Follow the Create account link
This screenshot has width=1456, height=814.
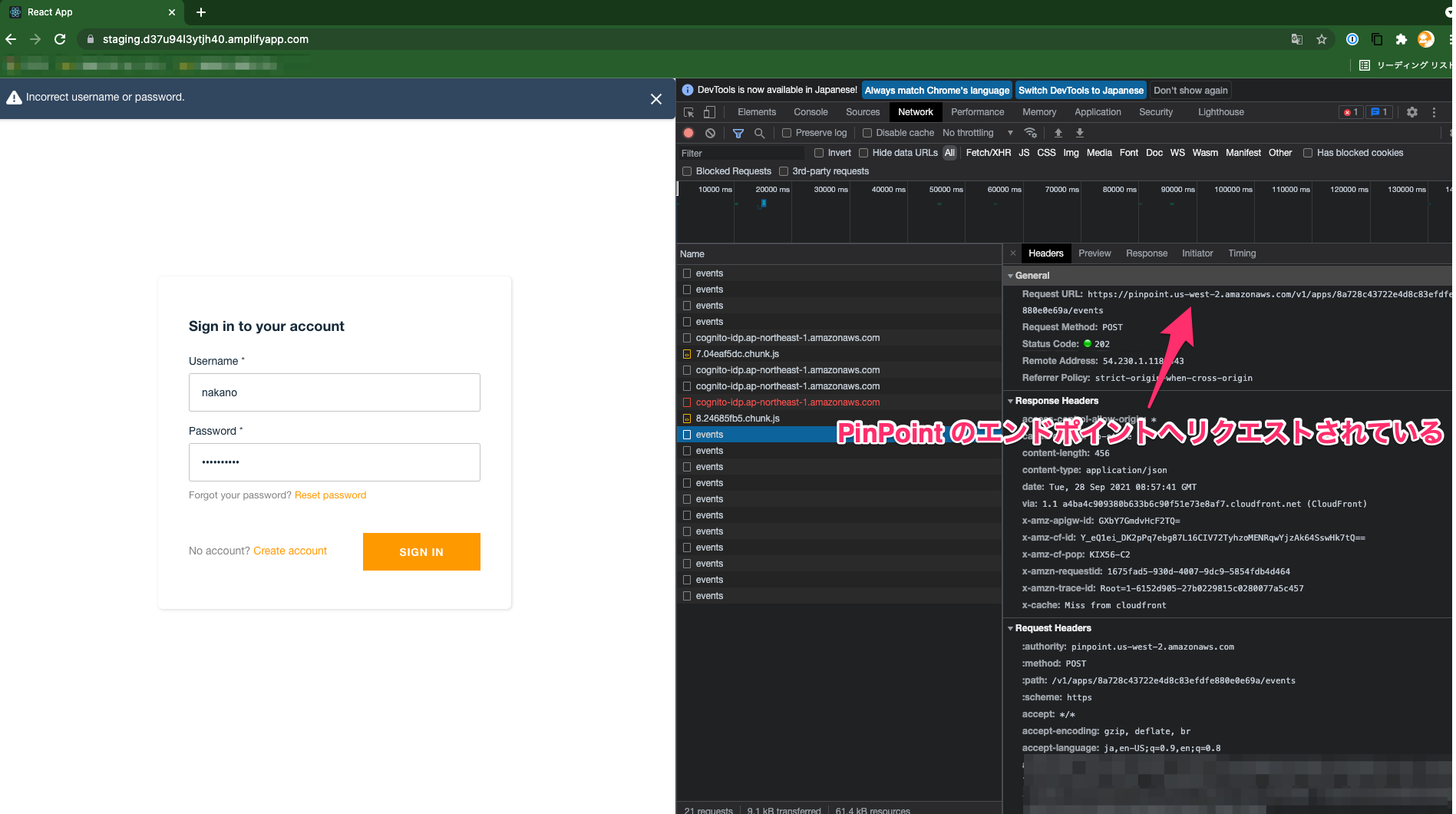290,551
